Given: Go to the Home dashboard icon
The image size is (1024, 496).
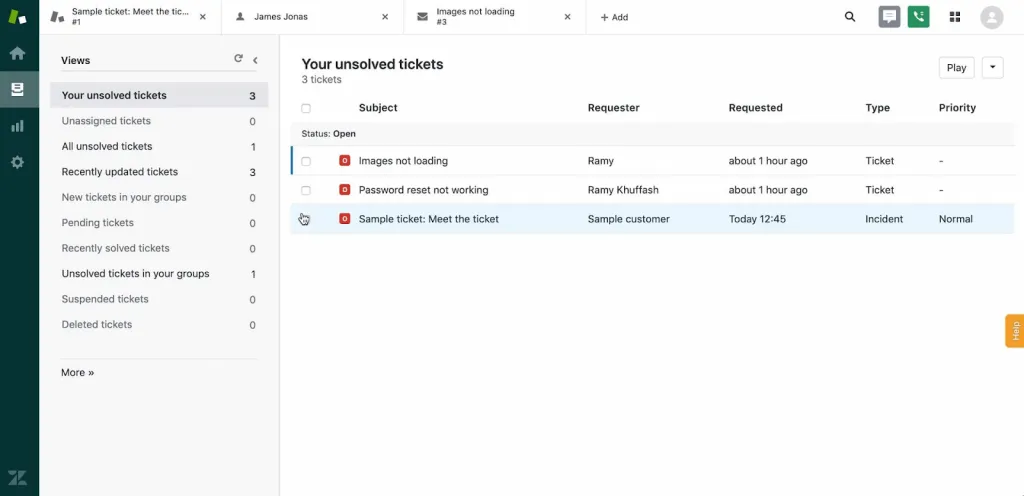Looking at the screenshot, I should pyautogui.click(x=18, y=54).
